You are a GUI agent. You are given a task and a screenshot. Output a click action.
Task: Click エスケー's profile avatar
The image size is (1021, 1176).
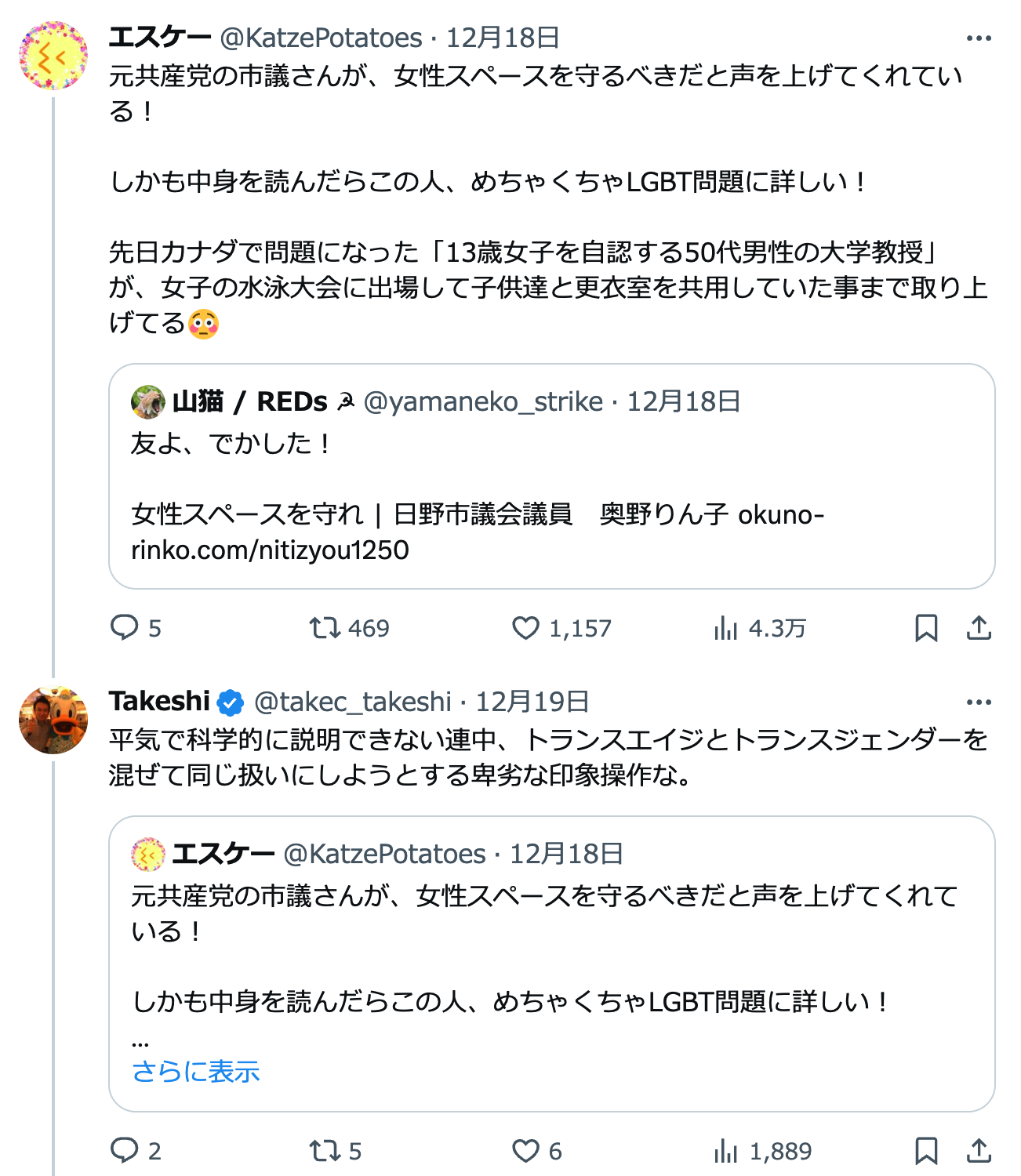53,56
